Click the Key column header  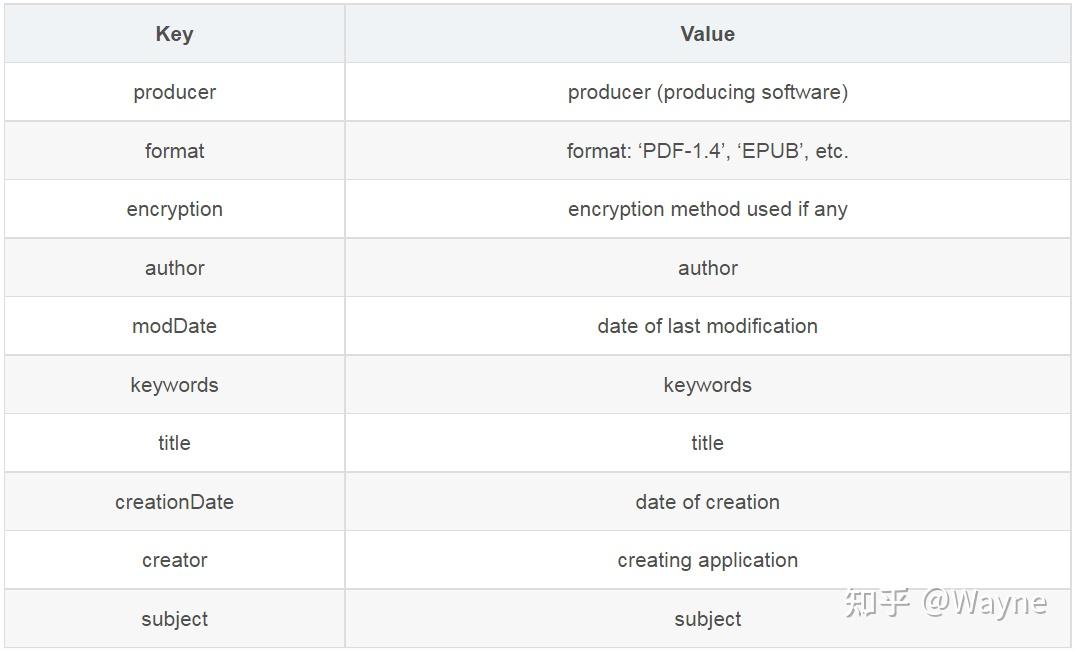[x=174, y=33]
